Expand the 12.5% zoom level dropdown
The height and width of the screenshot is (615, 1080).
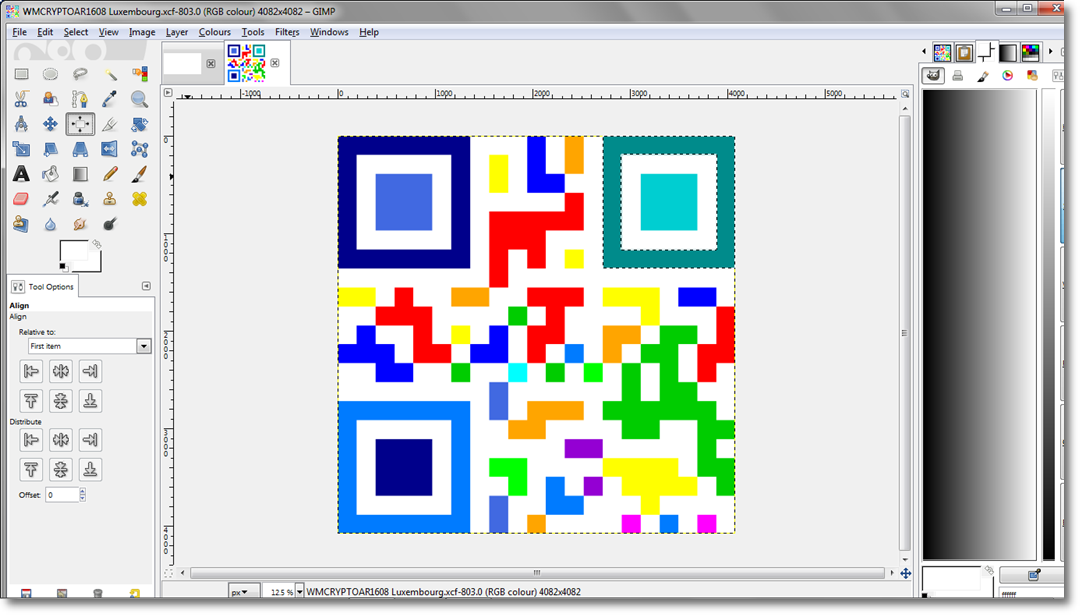tap(299, 592)
